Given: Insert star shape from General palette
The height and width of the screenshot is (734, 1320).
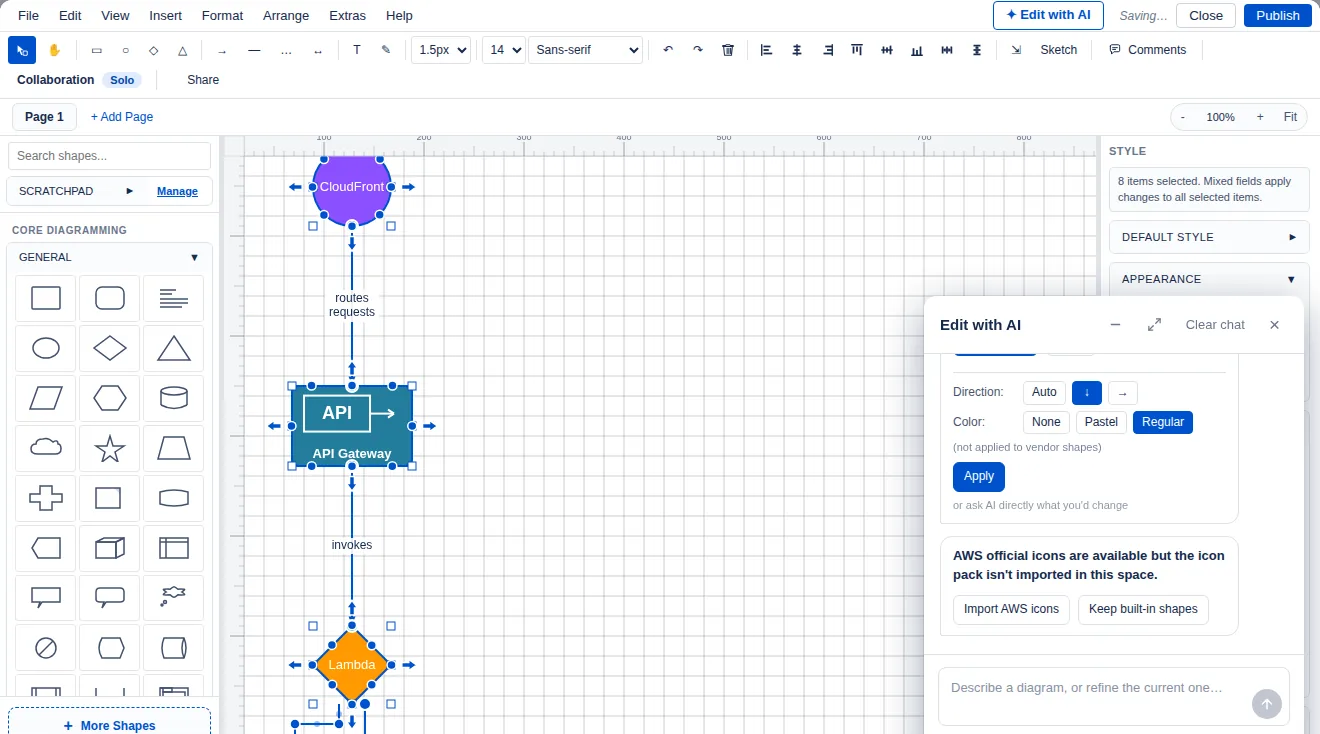Looking at the screenshot, I should (110, 448).
